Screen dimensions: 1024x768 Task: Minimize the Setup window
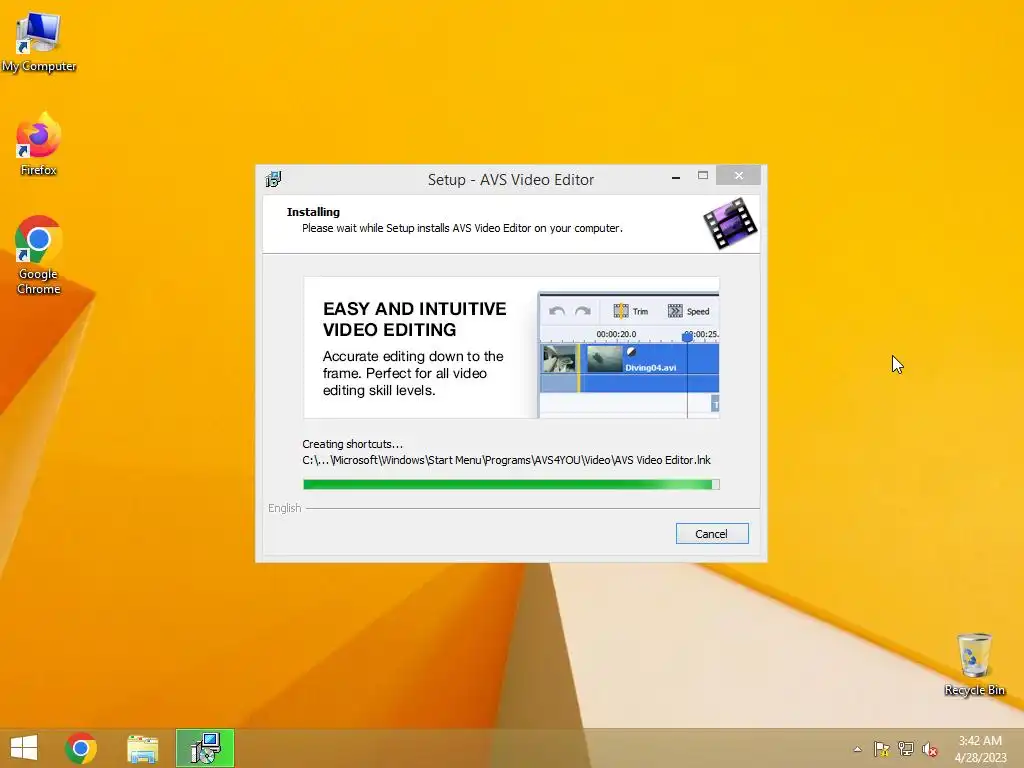[676, 176]
